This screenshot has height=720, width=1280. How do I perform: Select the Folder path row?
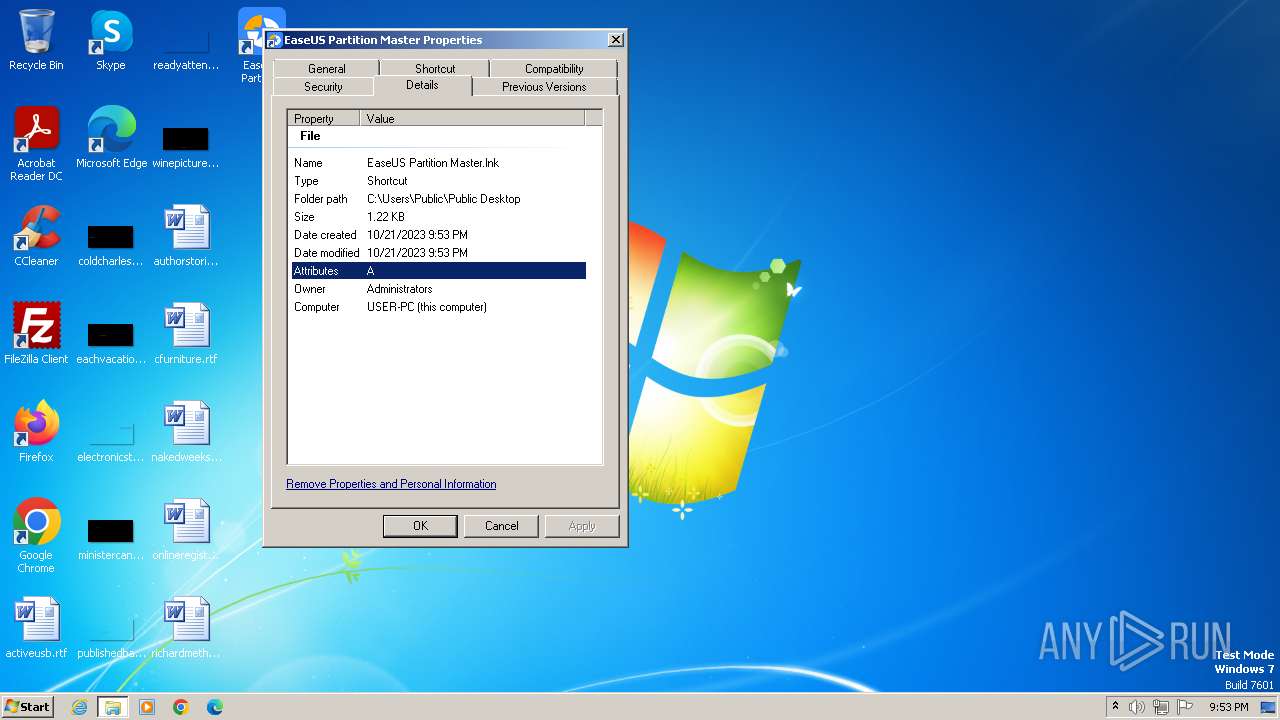pos(439,199)
